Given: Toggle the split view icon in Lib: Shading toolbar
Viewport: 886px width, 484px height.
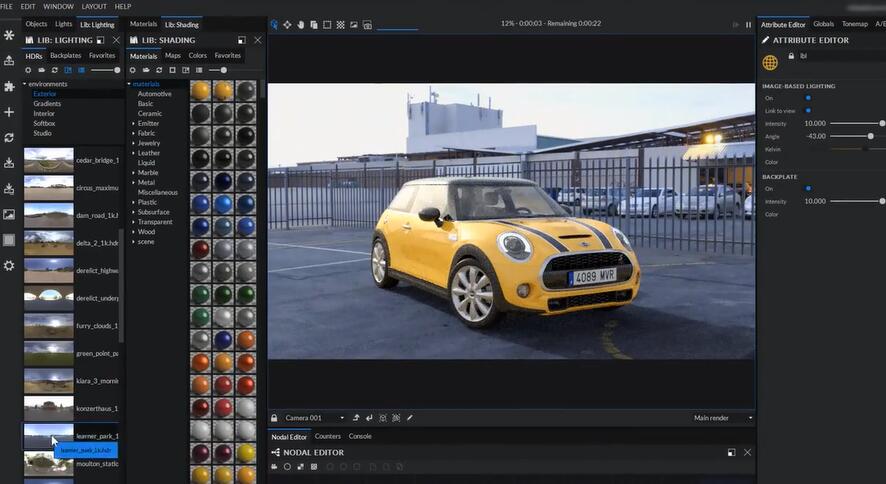Looking at the screenshot, I should 186,70.
